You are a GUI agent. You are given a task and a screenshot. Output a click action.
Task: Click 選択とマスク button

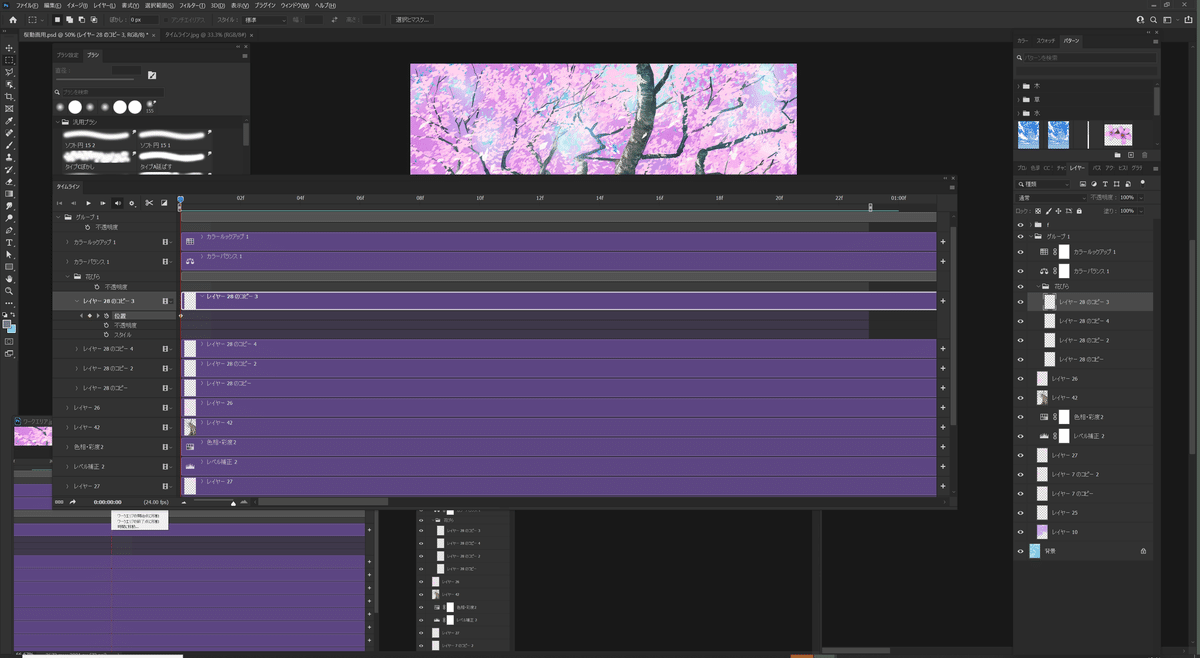413,20
